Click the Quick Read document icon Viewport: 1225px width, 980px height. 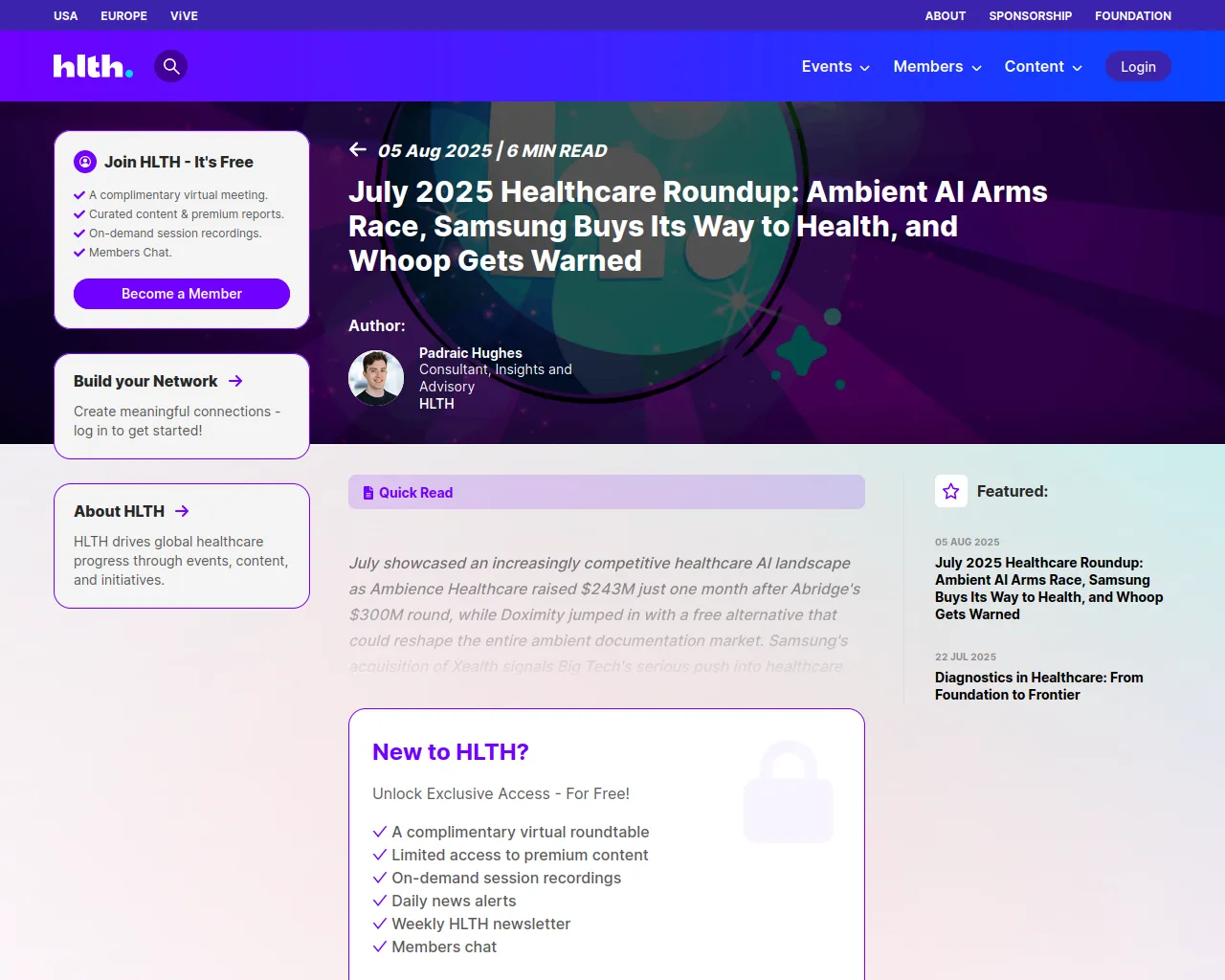pyautogui.click(x=368, y=493)
